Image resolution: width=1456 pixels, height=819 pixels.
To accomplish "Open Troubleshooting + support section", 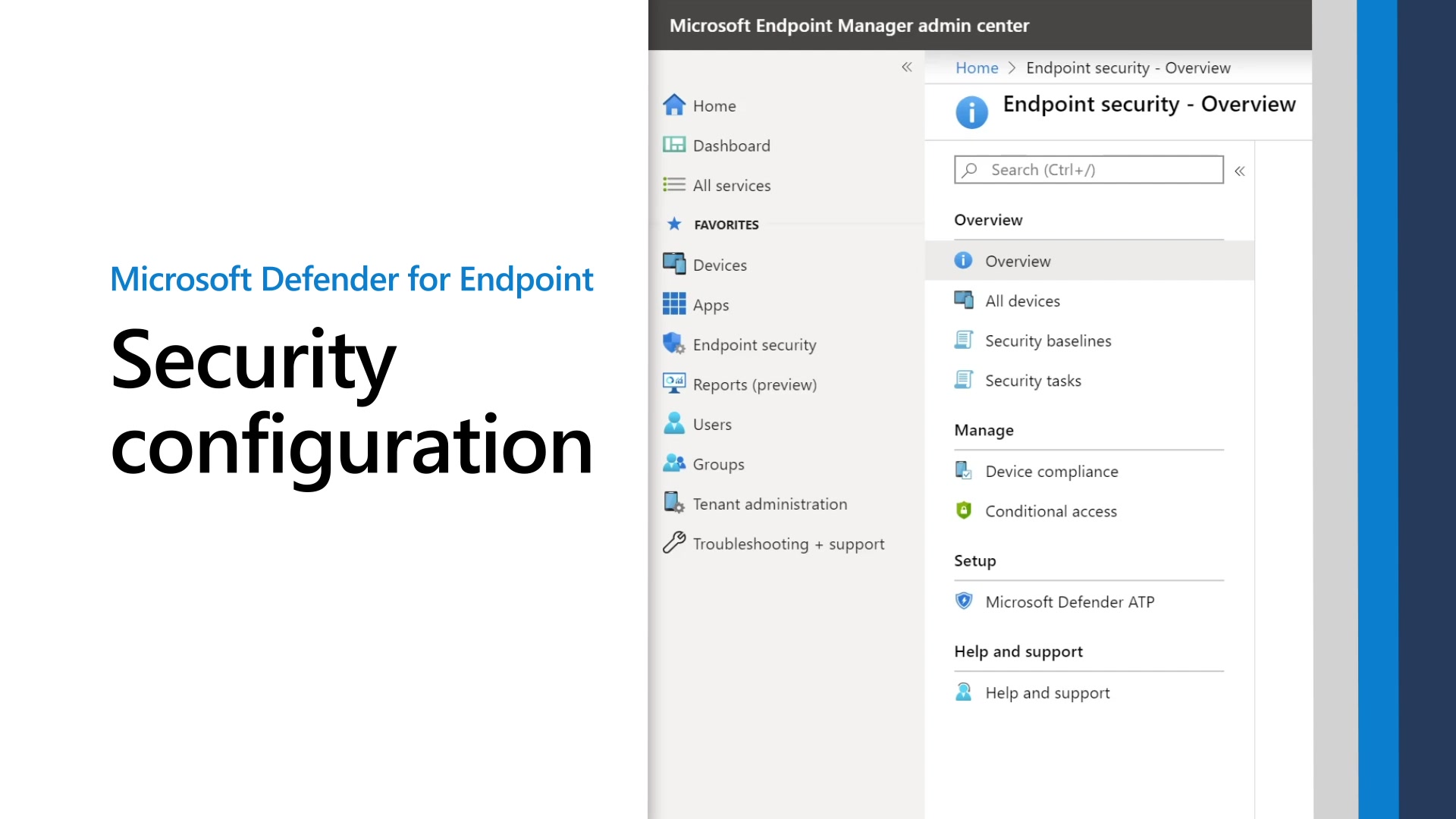I will click(x=789, y=543).
